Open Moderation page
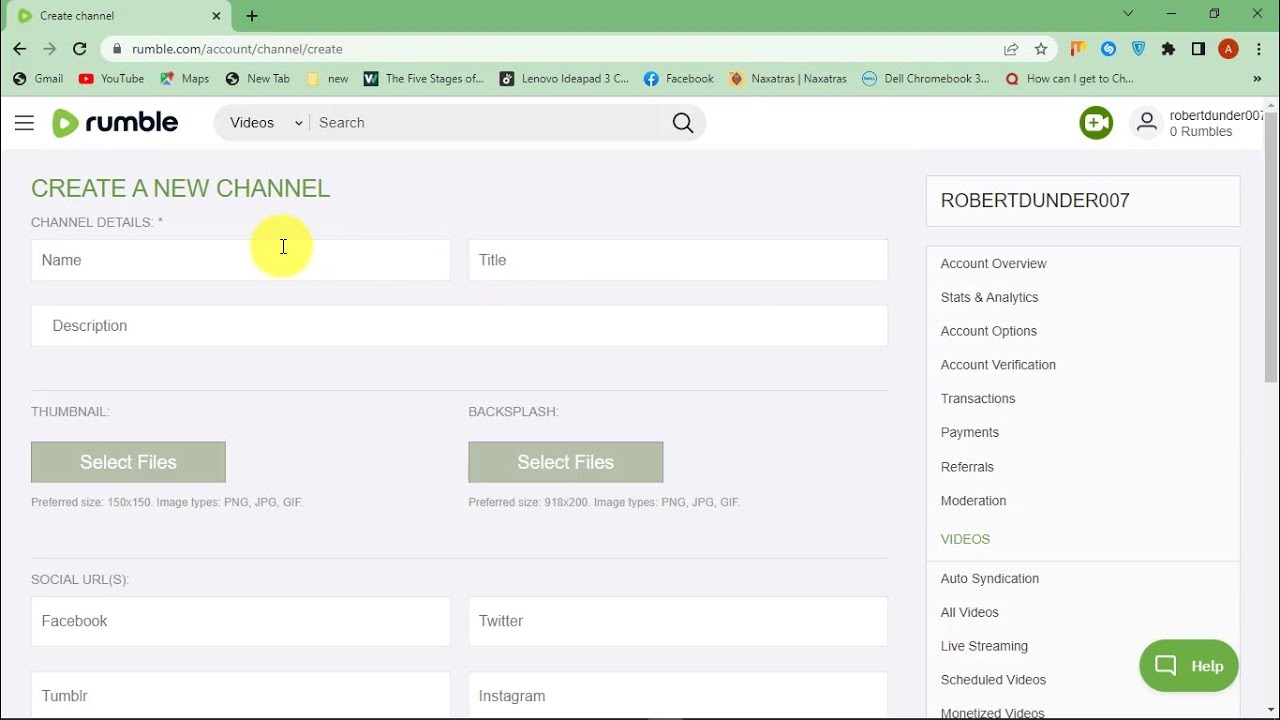This screenshot has width=1280, height=720. [974, 501]
